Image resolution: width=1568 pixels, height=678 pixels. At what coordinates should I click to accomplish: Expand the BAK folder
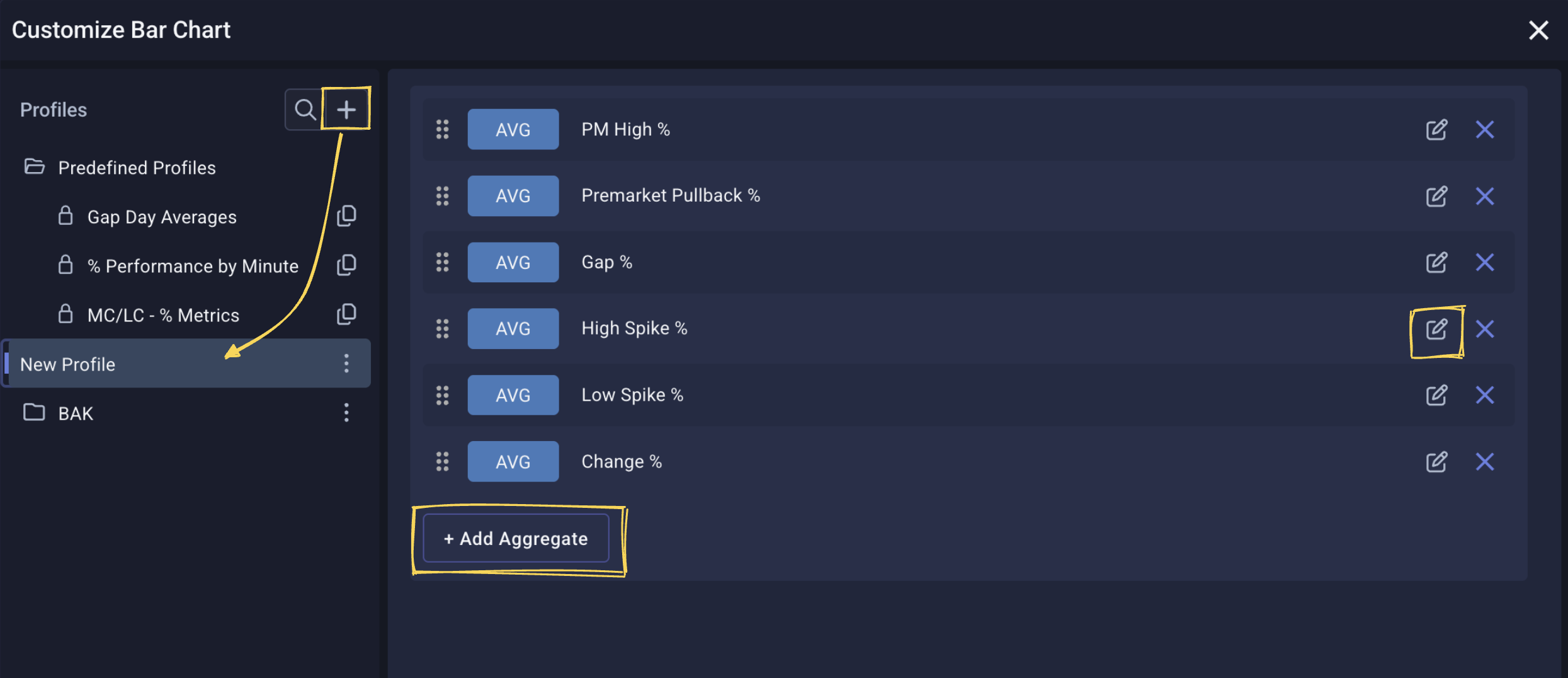point(35,413)
